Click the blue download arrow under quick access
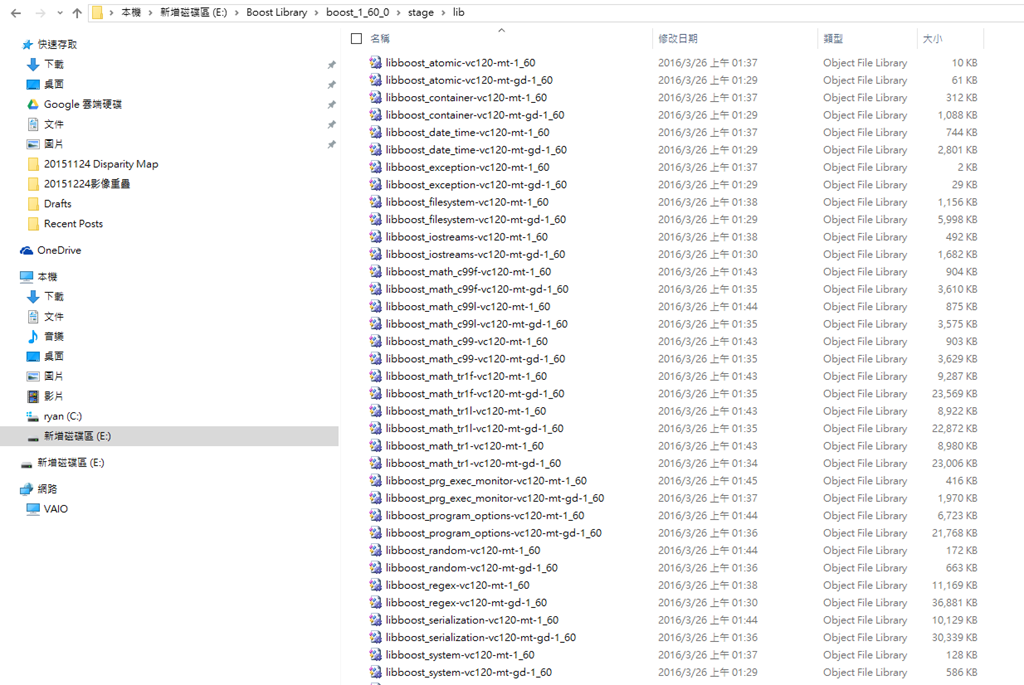 [33, 64]
